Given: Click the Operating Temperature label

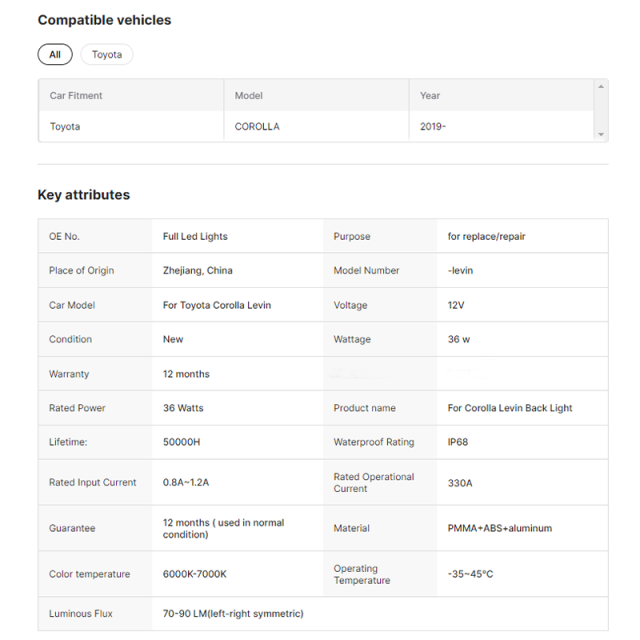Looking at the screenshot, I should click(x=362, y=574).
